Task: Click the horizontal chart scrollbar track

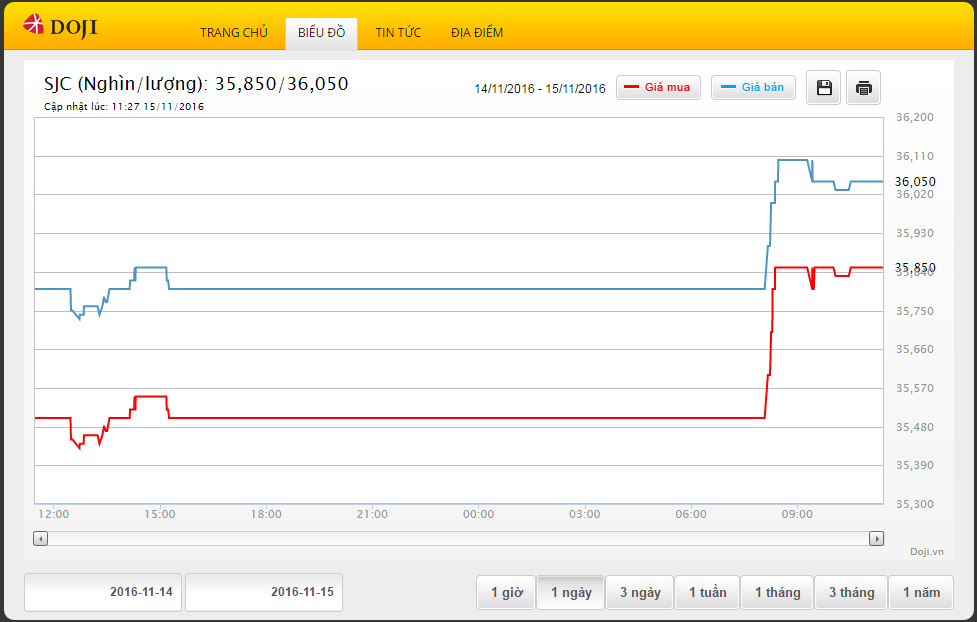Action: point(459,538)
